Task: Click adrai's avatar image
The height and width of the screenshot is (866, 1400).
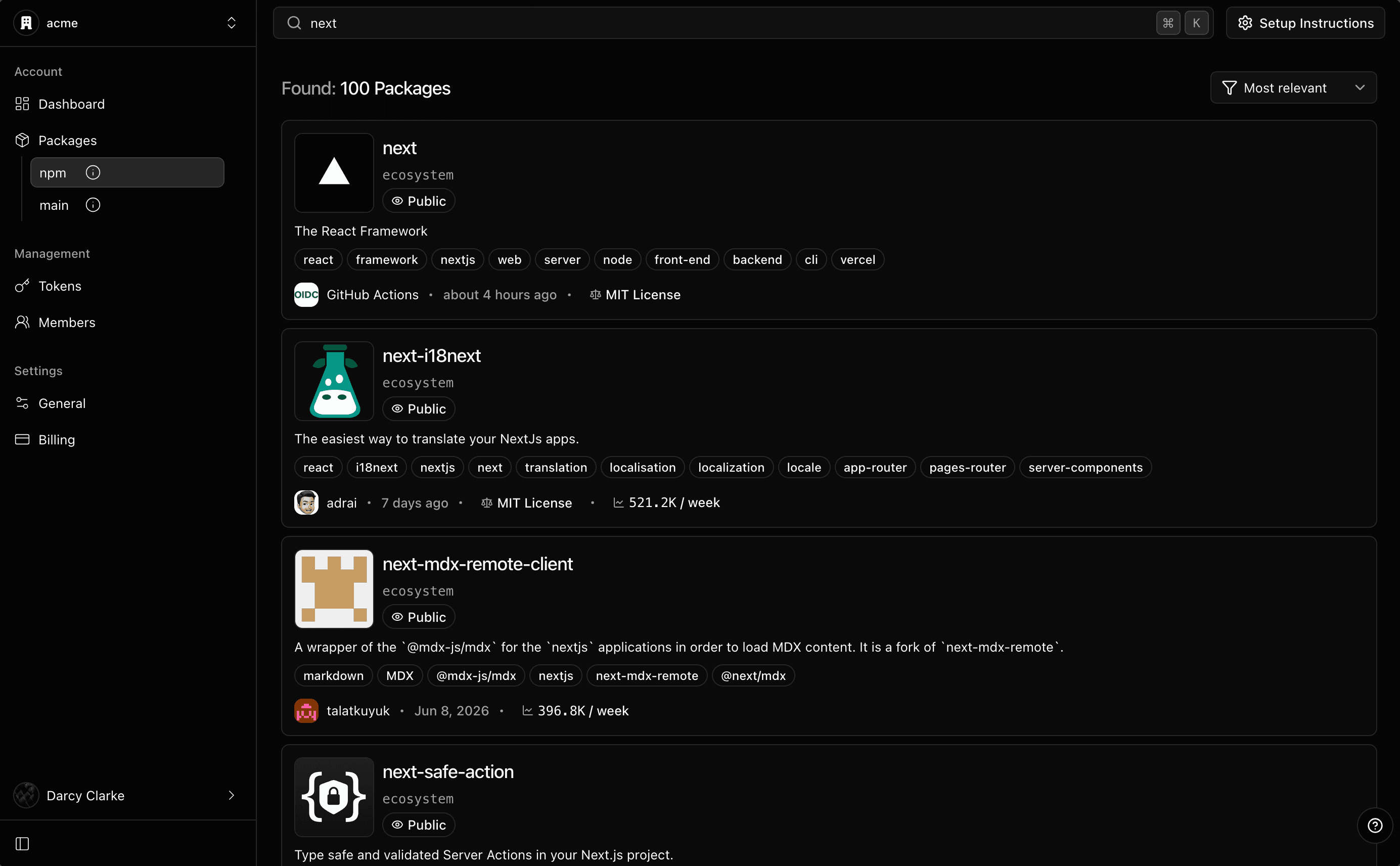Action: coord(306,503)
